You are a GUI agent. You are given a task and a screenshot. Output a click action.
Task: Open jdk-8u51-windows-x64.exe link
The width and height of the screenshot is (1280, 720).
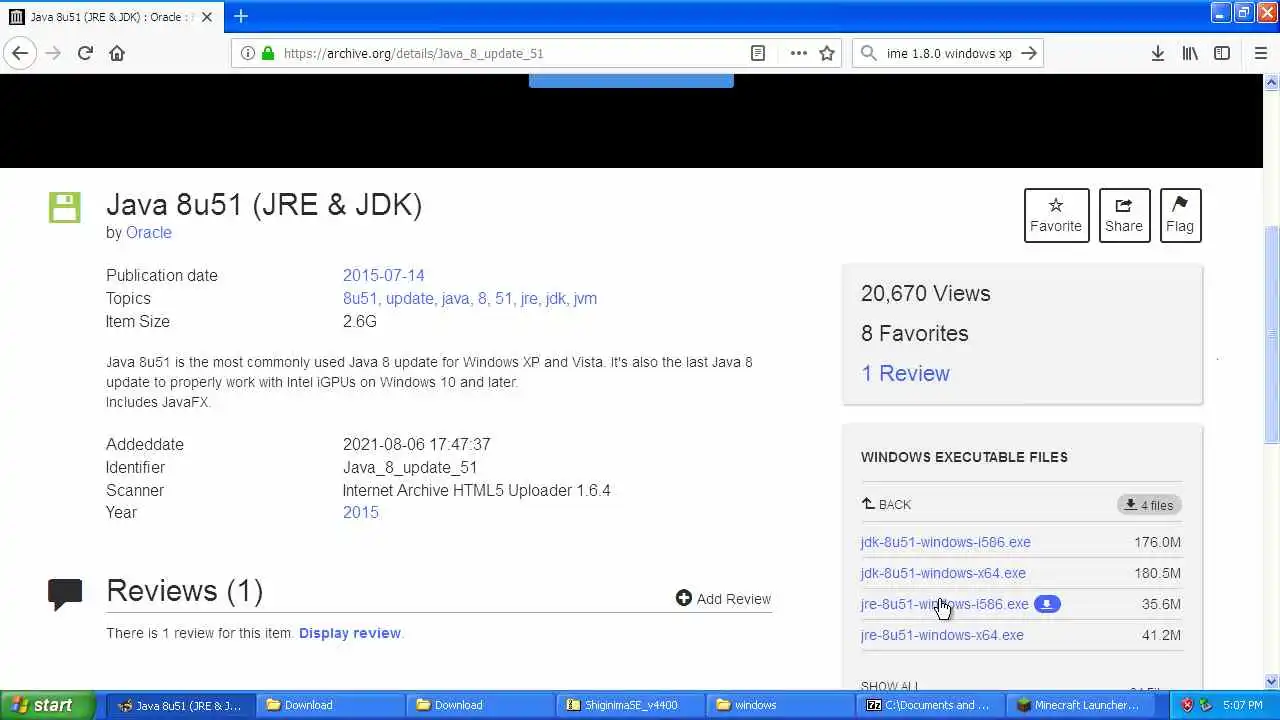[x=943, y=573]
